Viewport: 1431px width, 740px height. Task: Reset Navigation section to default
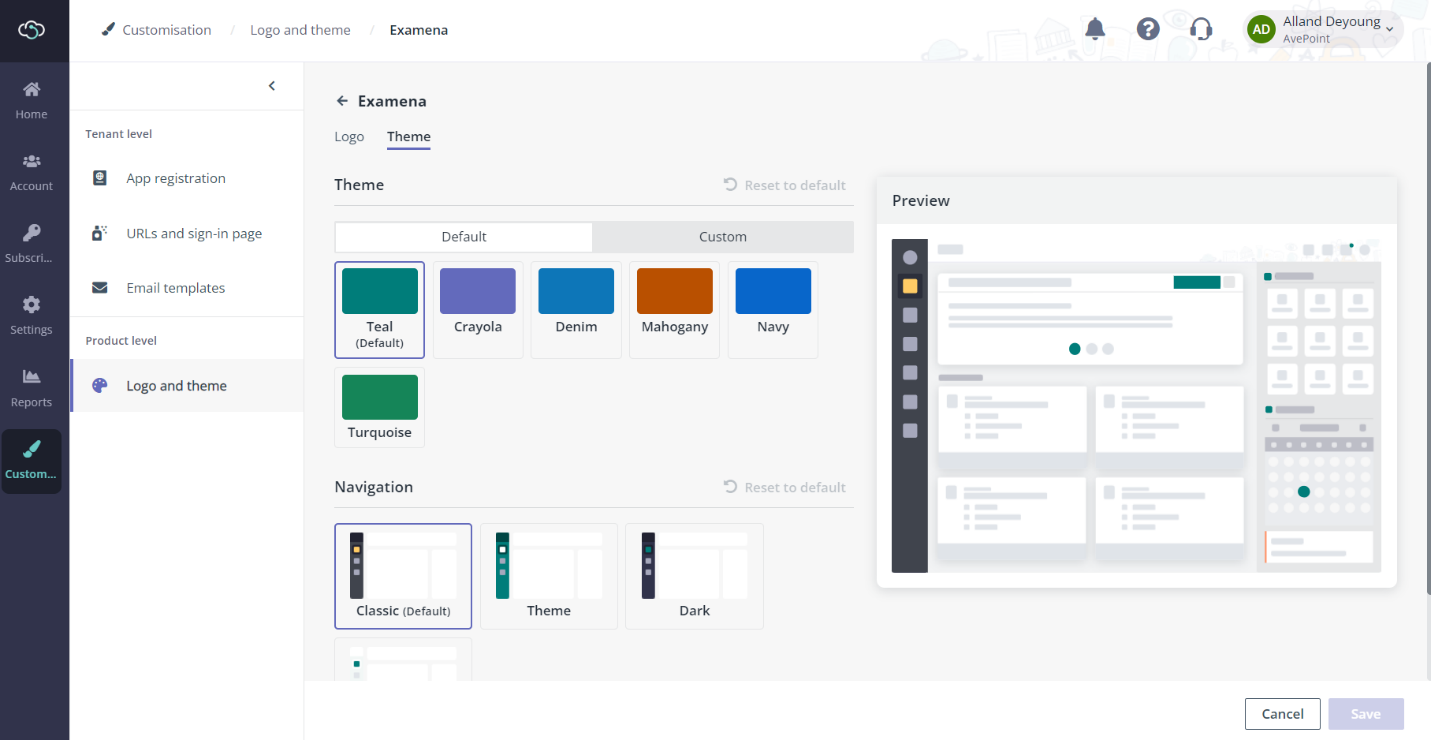785,487
